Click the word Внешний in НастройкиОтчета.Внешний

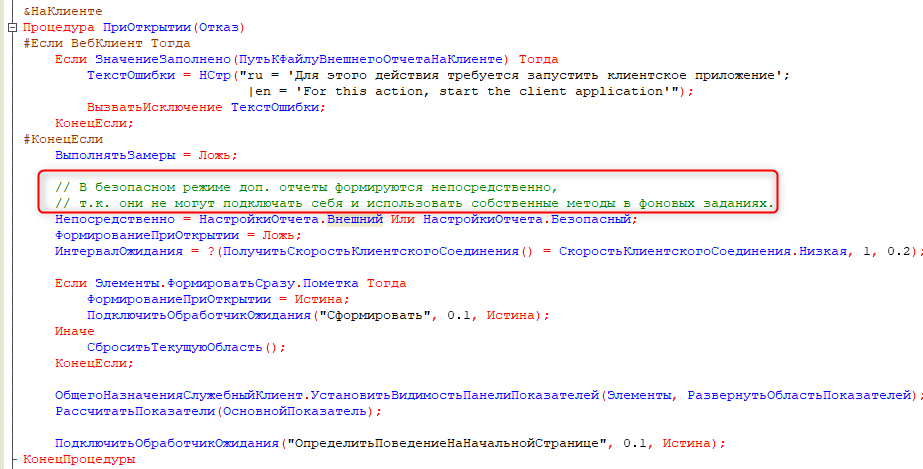355,219
